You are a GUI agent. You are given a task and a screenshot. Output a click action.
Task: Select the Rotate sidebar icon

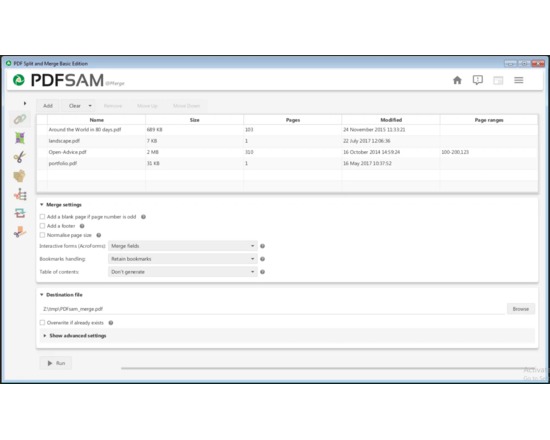point(20,213)
